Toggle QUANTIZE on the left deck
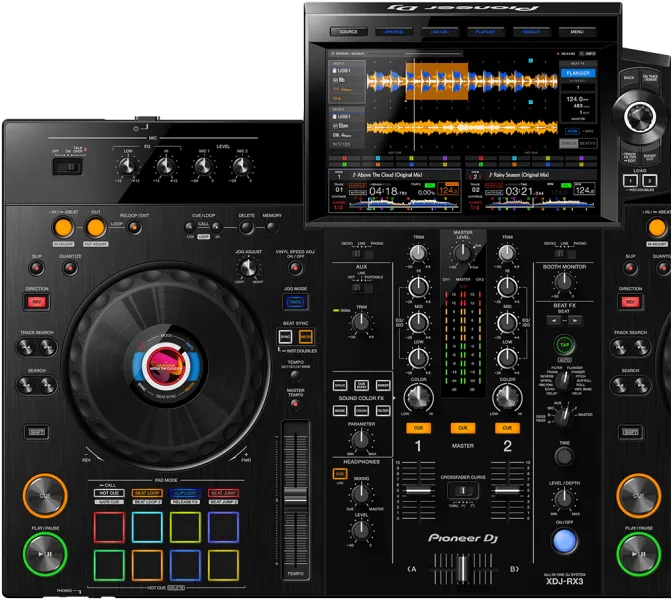Image resolution: width=671 pixels, height=600 pixels. pos(70,268)
